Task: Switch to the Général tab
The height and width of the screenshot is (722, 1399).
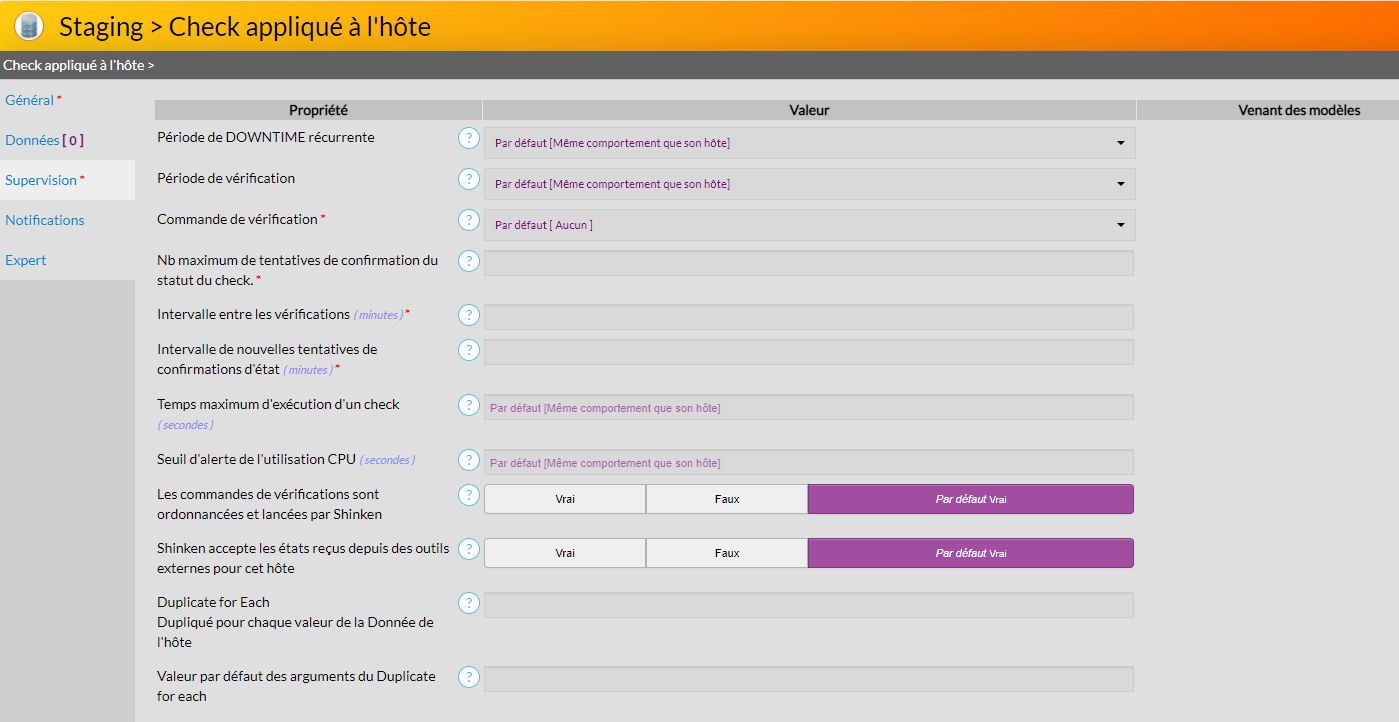Action: coord(30,100)
